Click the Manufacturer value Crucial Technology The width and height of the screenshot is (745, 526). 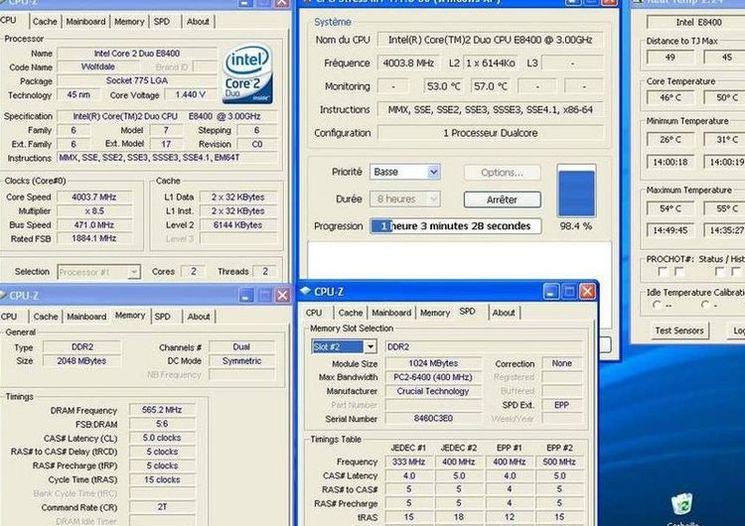click(433, 392)
